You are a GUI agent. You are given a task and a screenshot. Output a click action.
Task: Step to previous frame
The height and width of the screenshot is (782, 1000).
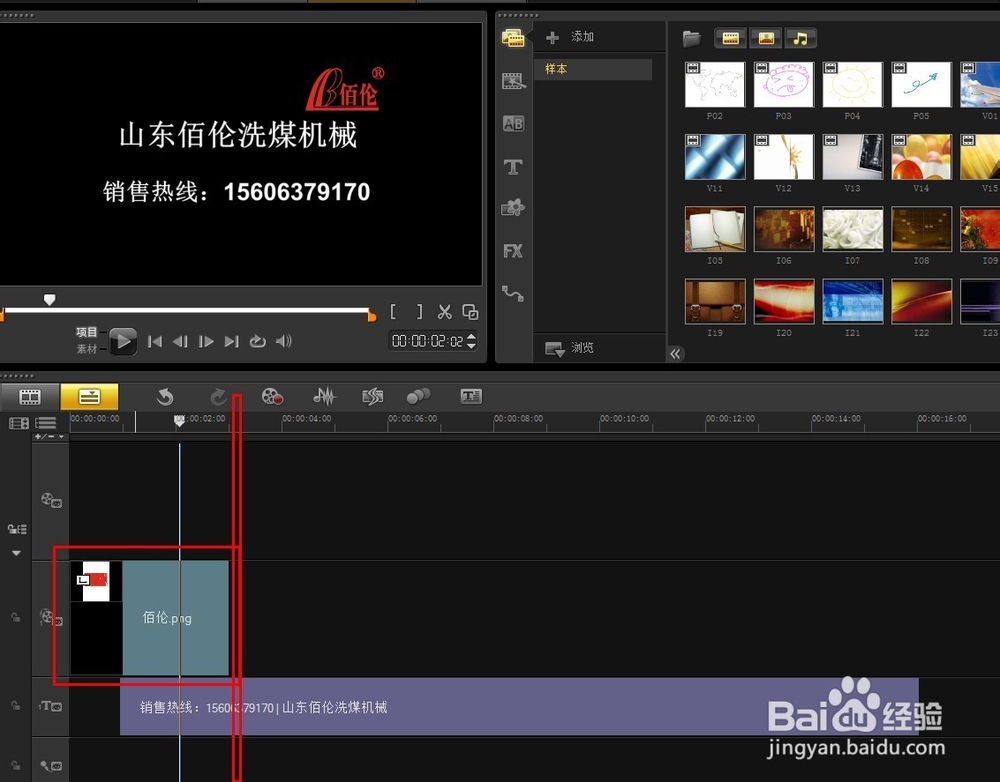tap(180, 342)
